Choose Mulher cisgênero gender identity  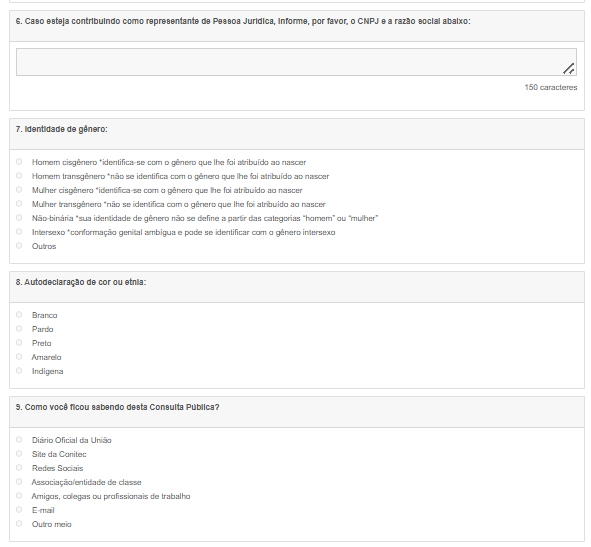pyautogui.click(x=19, y=190)
